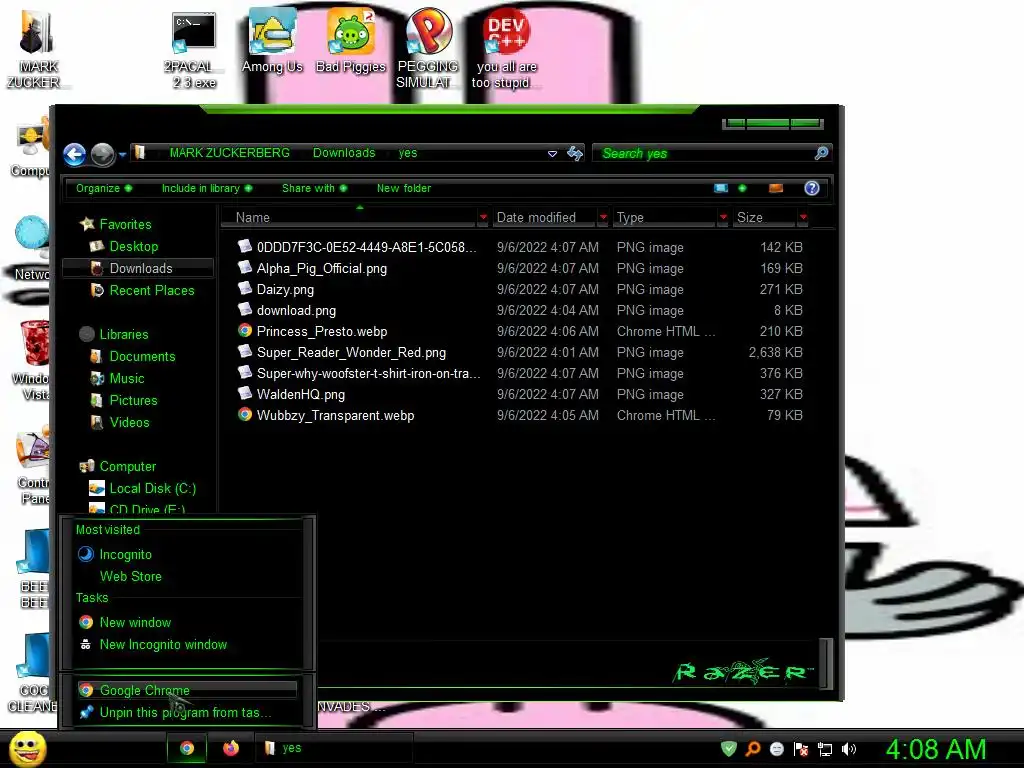The width and height of the screenshot is (1024, 768).
Task: Click the Chrome icon of Princess_Presto.webp
Action: click(x=245, y=330)
